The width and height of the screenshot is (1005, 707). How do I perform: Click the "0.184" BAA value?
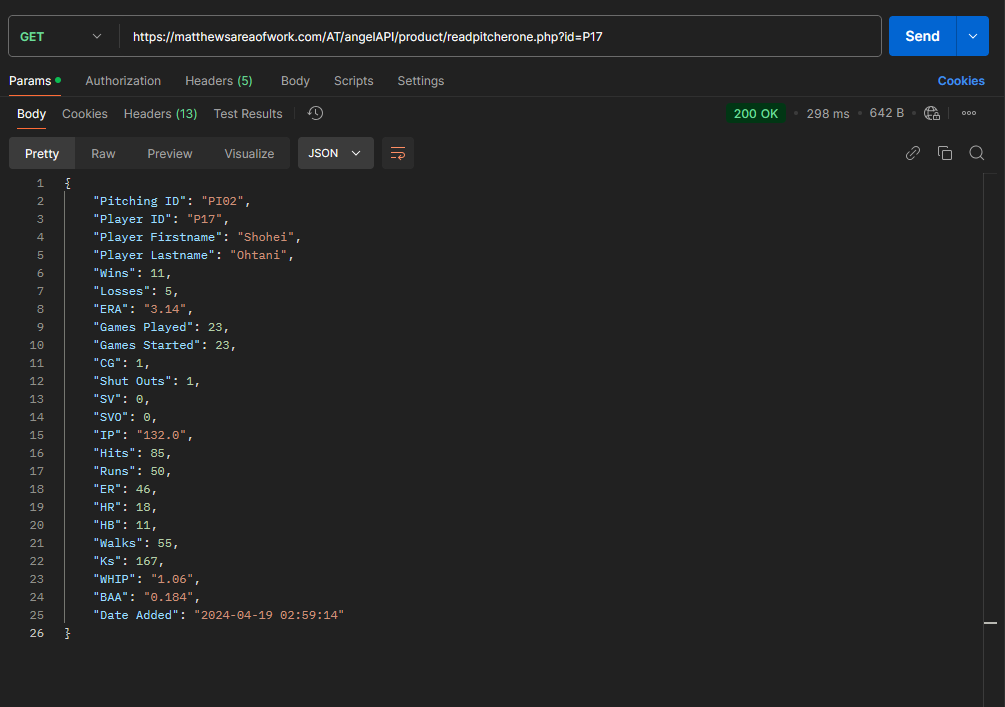pos(169,597)
